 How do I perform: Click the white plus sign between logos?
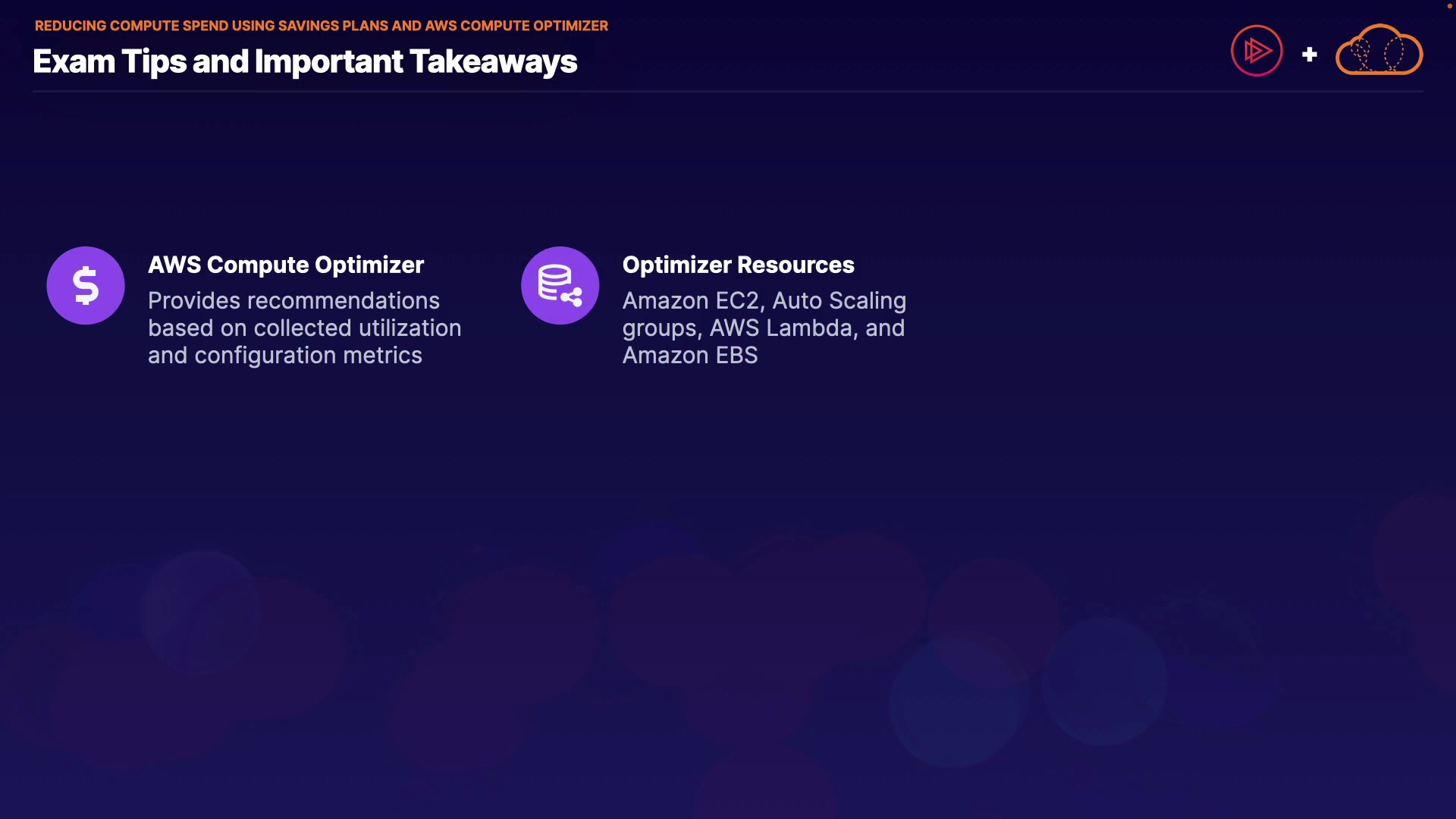(x=1310, y=55)
